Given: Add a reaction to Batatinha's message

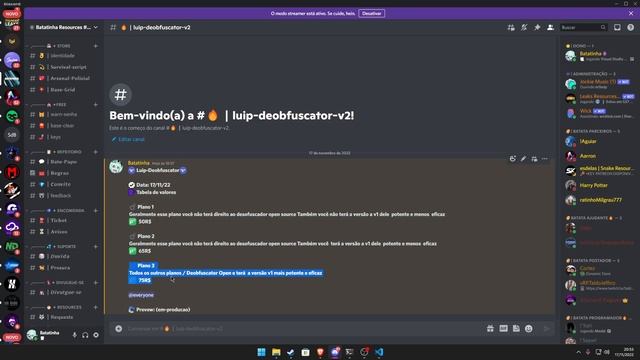Looking at the screenshot, I should pyautogui.click(x=513, y=159).
